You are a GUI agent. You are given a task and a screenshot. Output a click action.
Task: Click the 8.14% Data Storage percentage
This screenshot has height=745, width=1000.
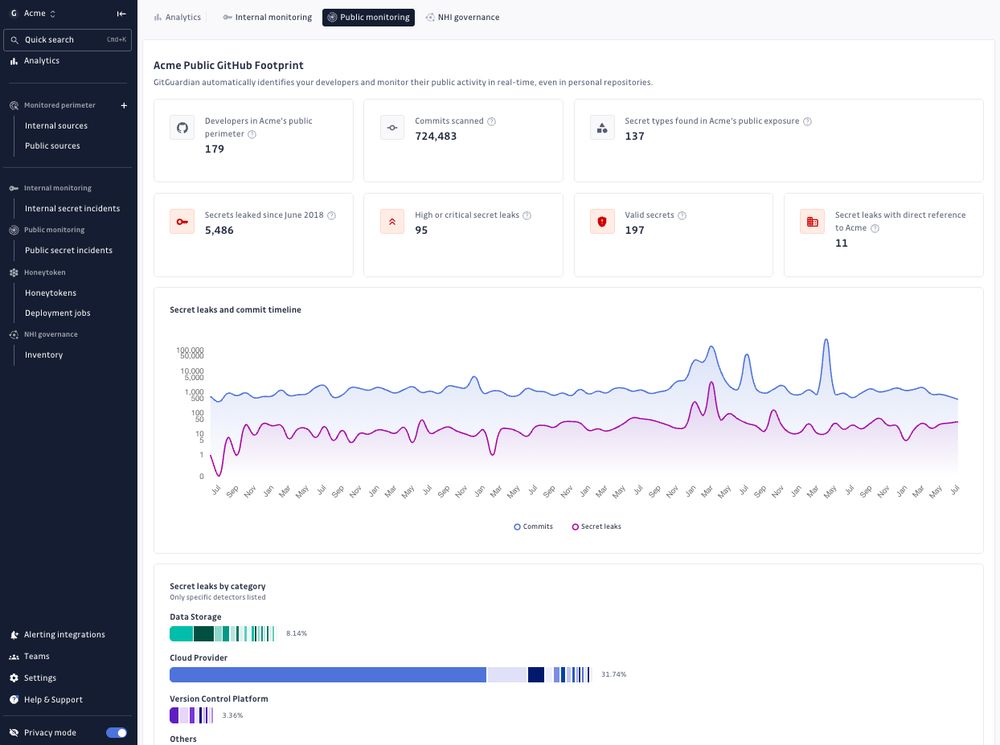click(297, 633)
